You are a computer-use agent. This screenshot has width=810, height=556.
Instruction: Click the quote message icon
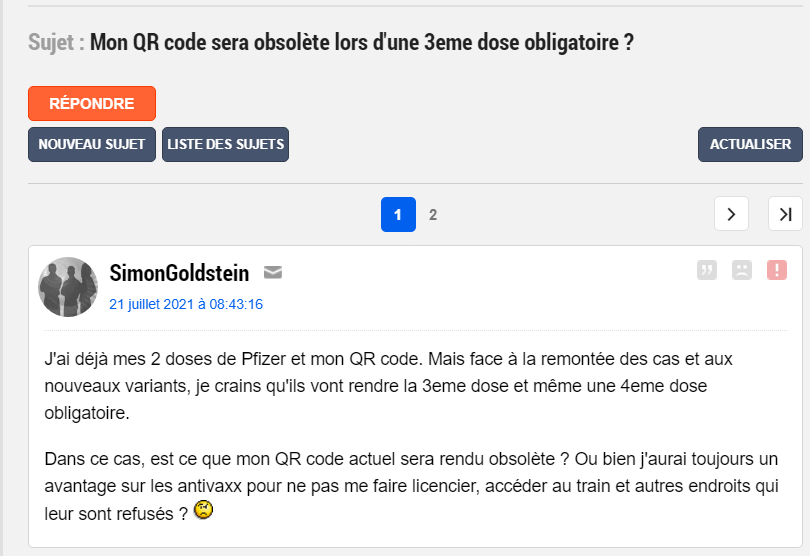click(x=707, y=270)
